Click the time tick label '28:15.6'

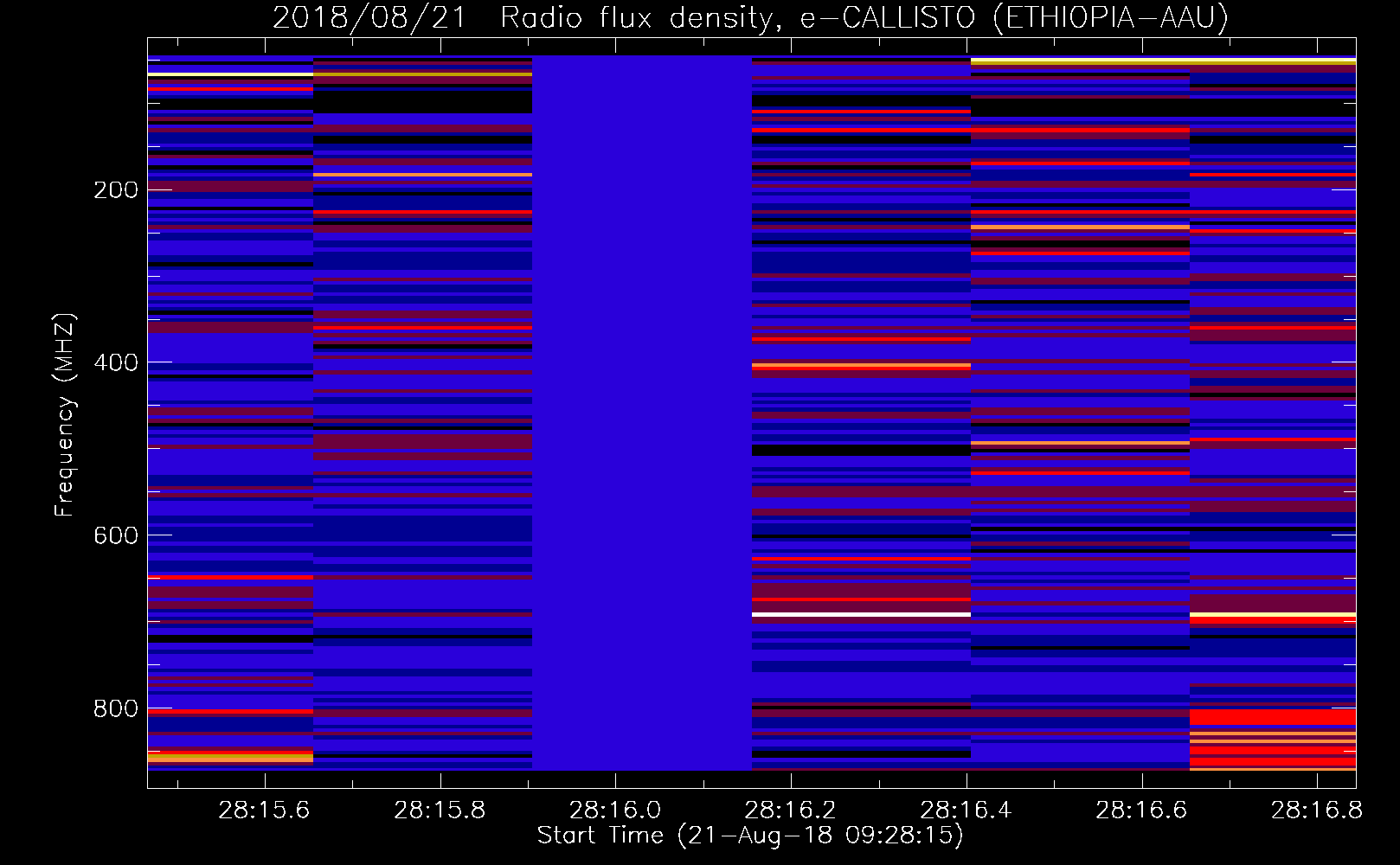(x=264, y=810)
